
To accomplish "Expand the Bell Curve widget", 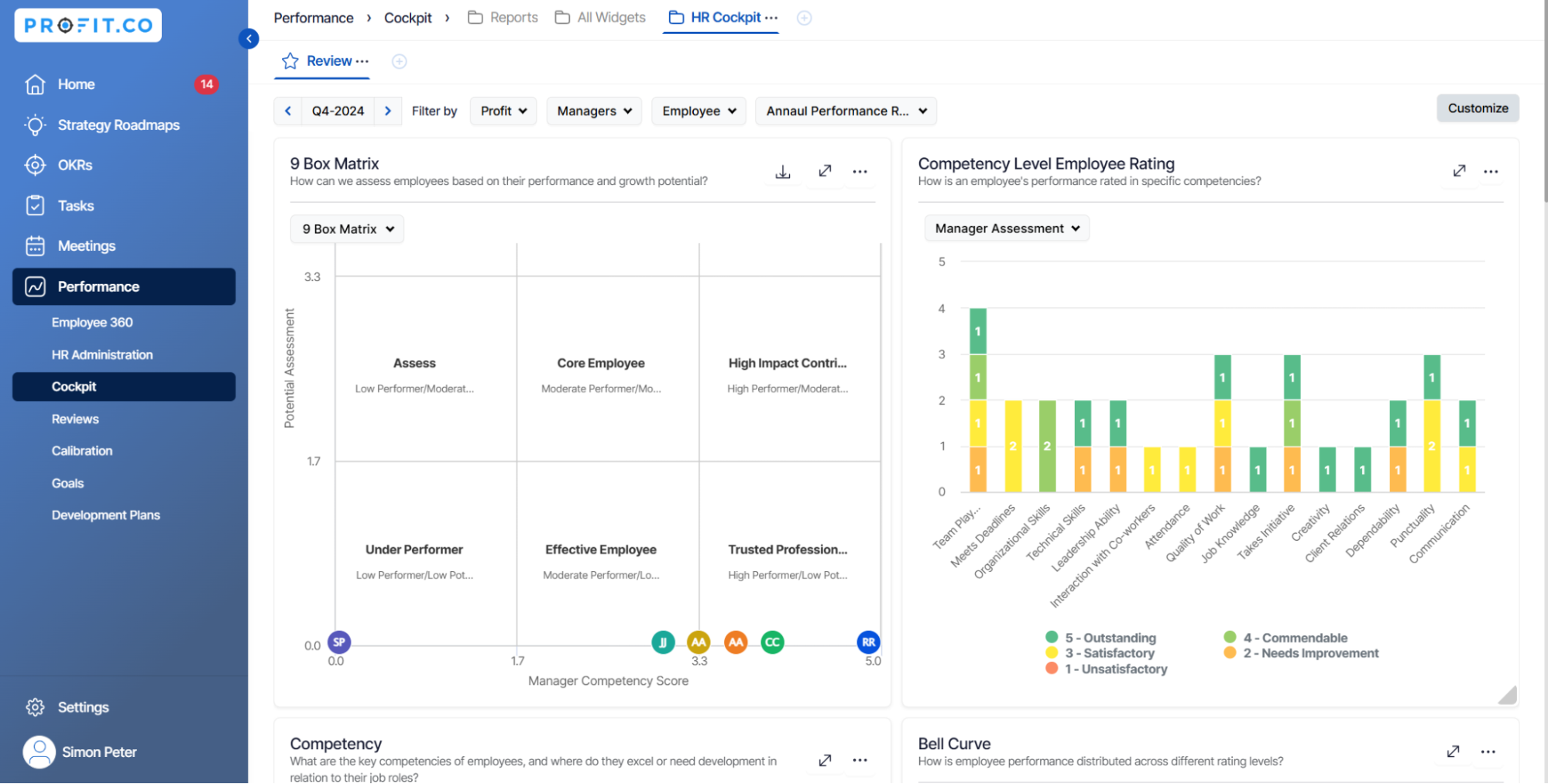I will pyautogui.click(x=1453, y=751).
